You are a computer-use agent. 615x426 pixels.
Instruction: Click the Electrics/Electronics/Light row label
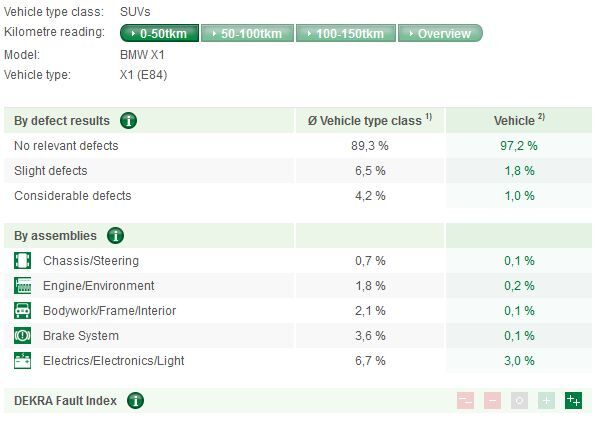[113, 360]
